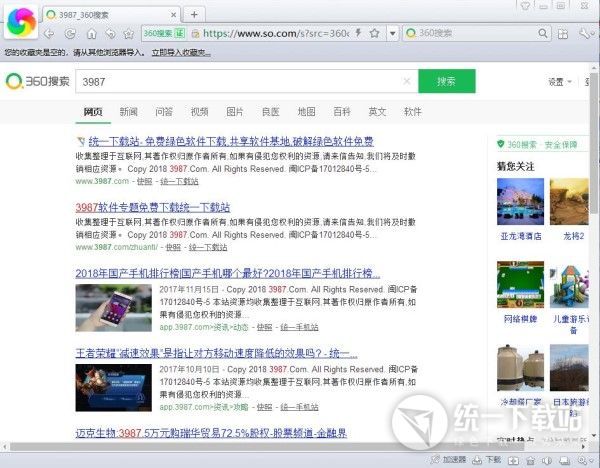600x468 pixels.
Task: Click the undo/restore closed tab icon
Action: click(x=110, y=34)
